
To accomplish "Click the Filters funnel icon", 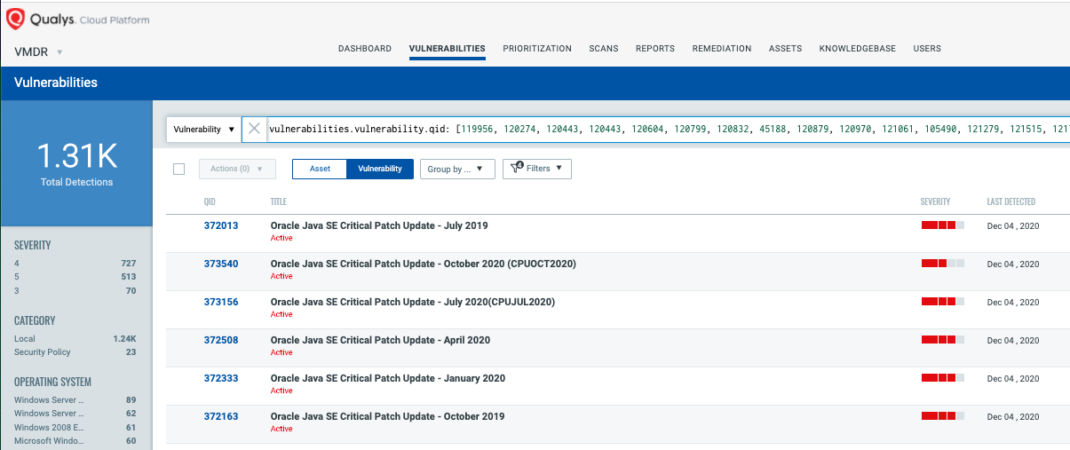I will [517, 168].
